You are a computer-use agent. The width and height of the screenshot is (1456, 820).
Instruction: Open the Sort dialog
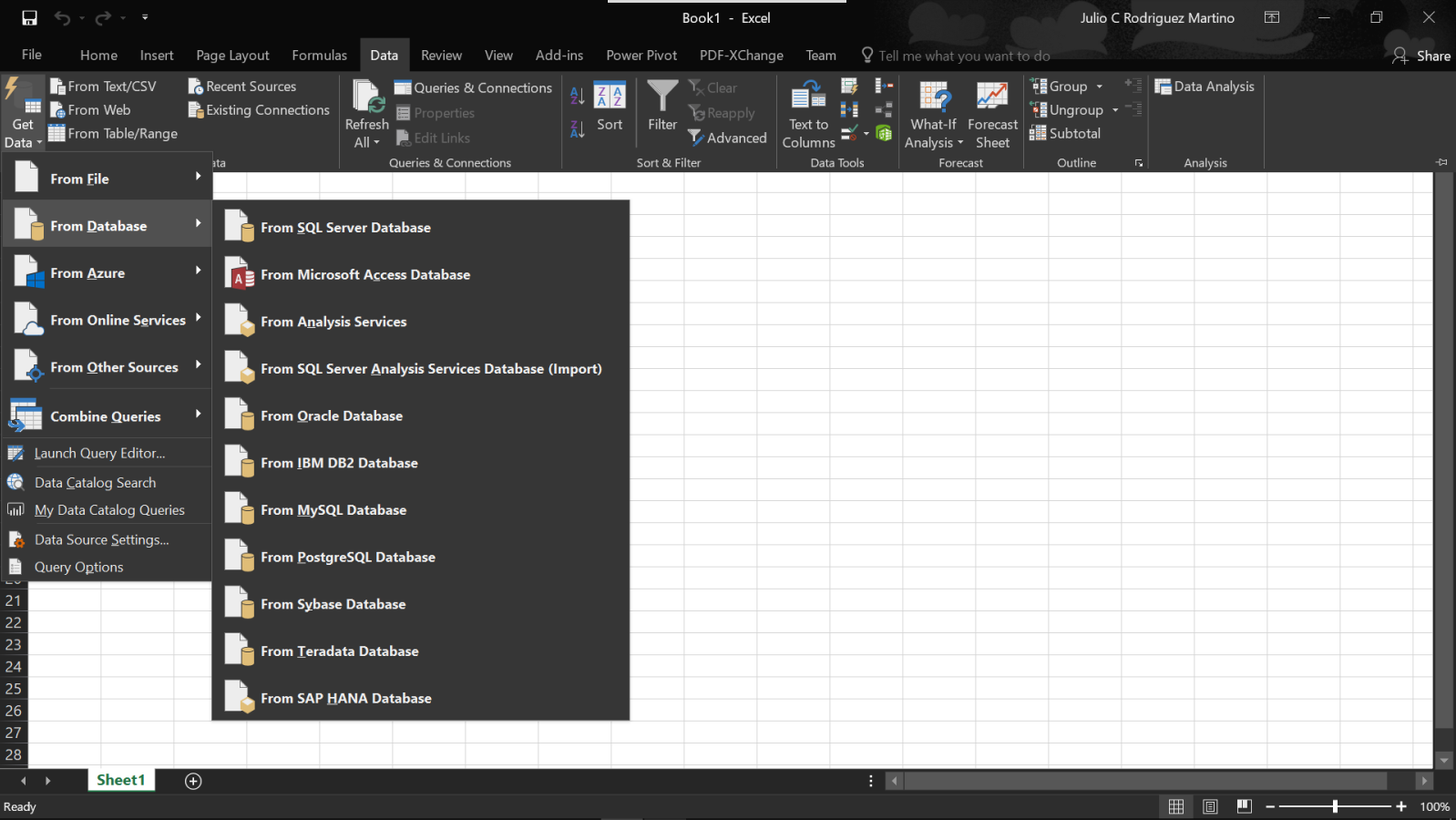click(610, 107)
